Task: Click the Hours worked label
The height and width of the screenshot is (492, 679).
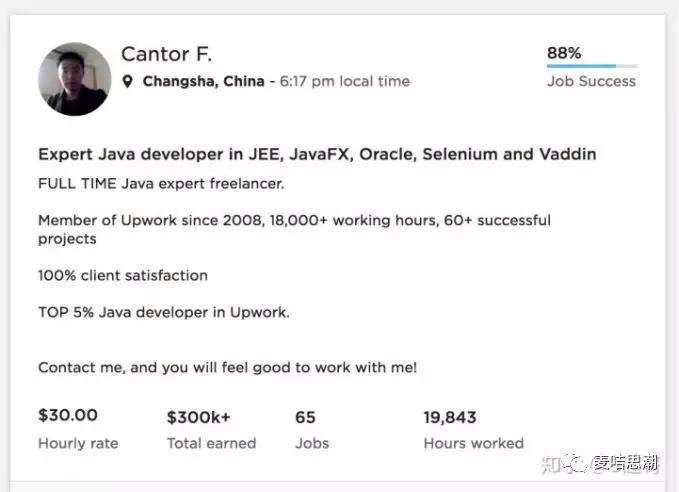Action: pos(473,443)
